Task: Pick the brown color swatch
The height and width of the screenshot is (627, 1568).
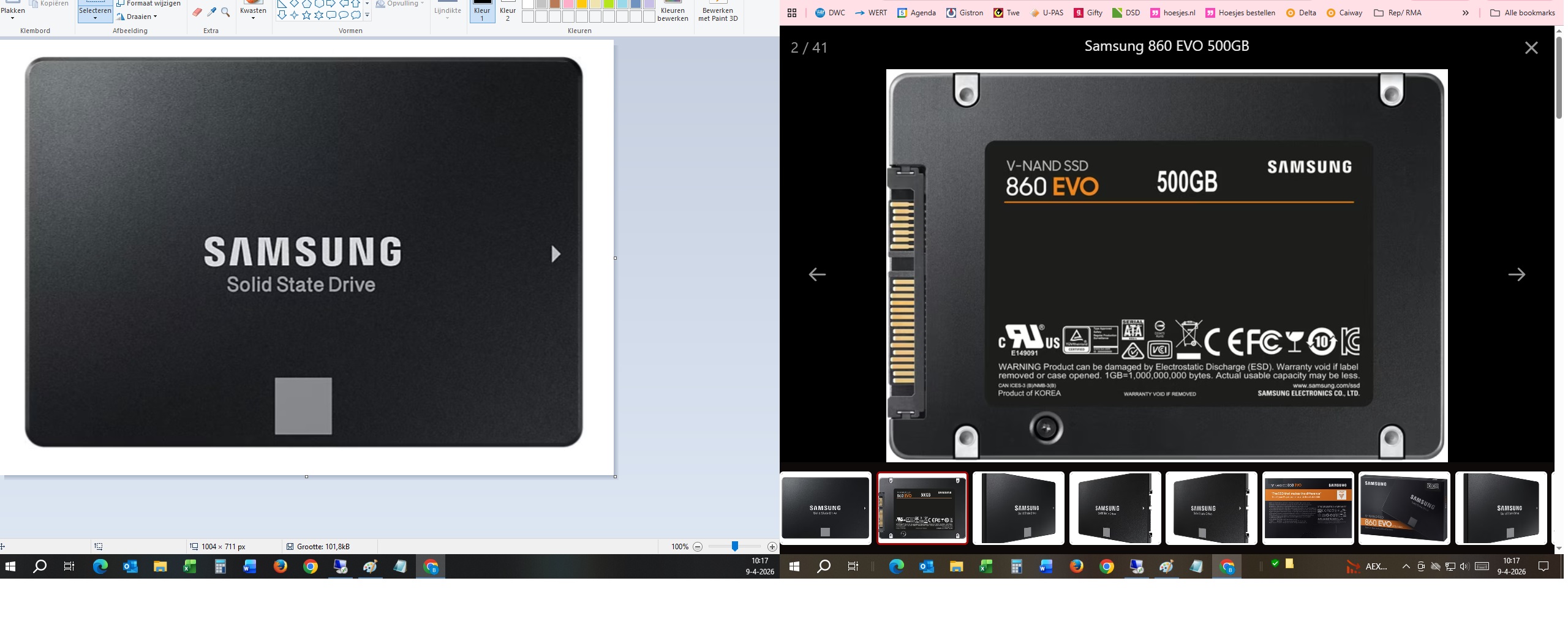Action: click(x=555, y=4)
